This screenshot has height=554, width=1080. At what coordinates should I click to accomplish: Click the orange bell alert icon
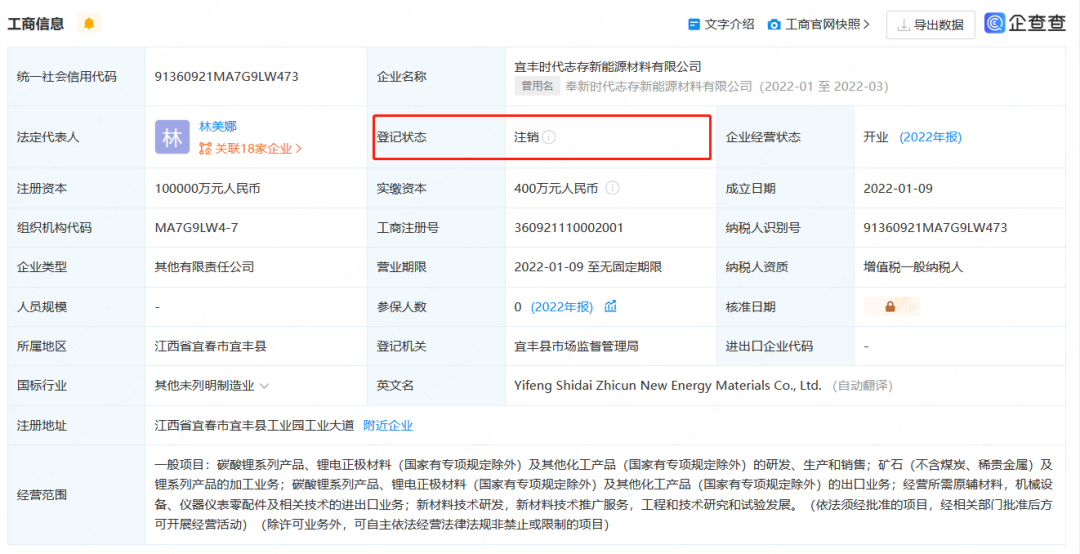pyautogui.click(x=89, y=23)
